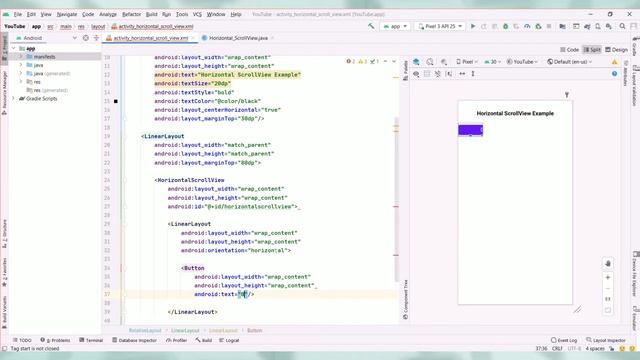Click the vertical expand arrows icon
This screenshot has height=360, width=640.
[x=473, y=74]
